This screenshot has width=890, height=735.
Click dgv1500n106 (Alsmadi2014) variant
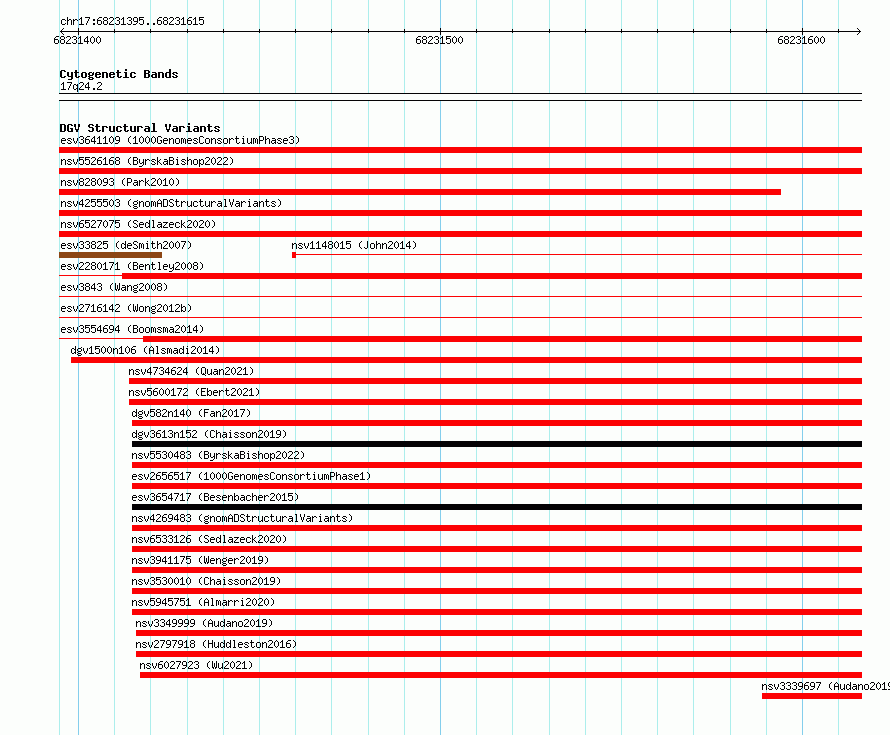click(x=145, y=350)
